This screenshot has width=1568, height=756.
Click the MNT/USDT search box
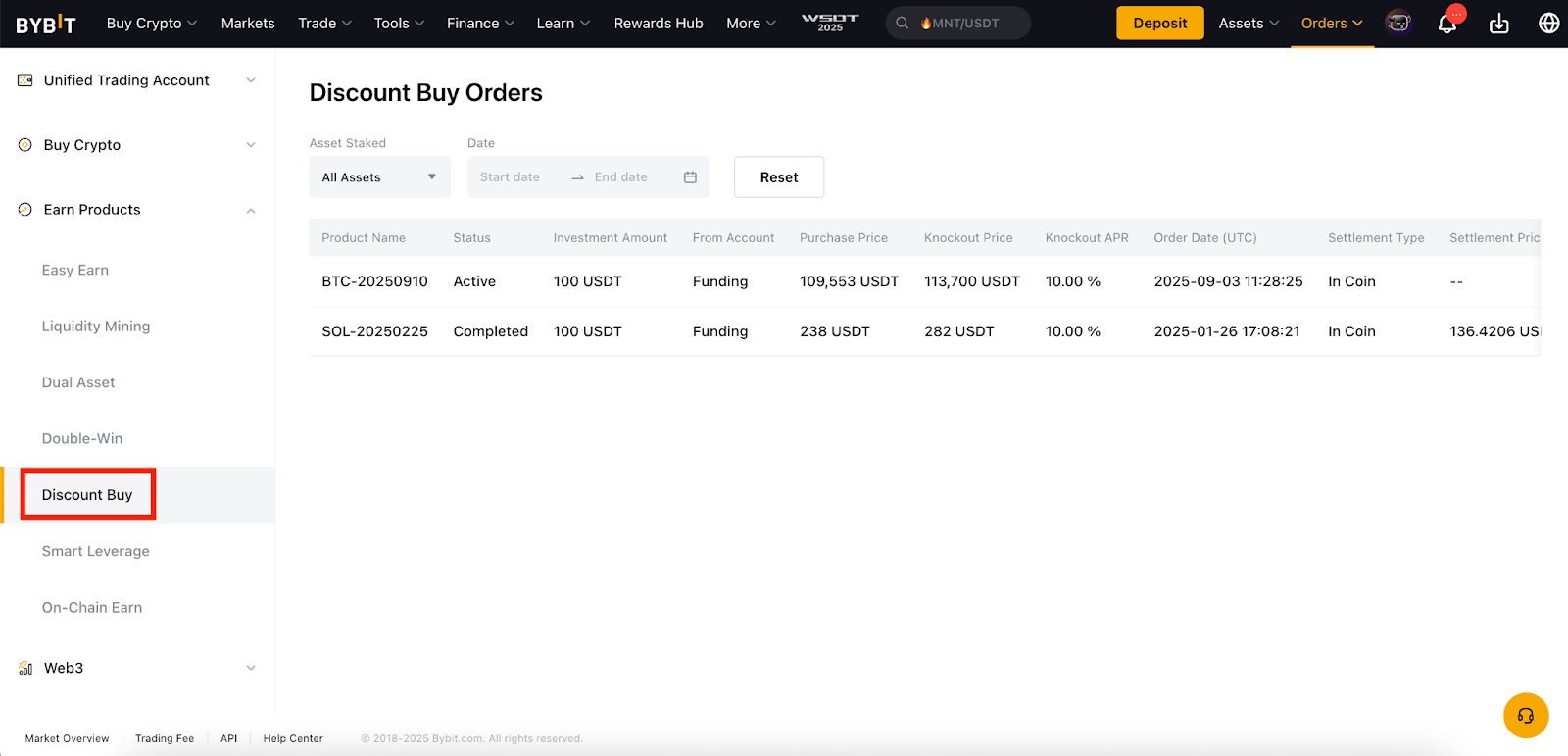(958, 24)
